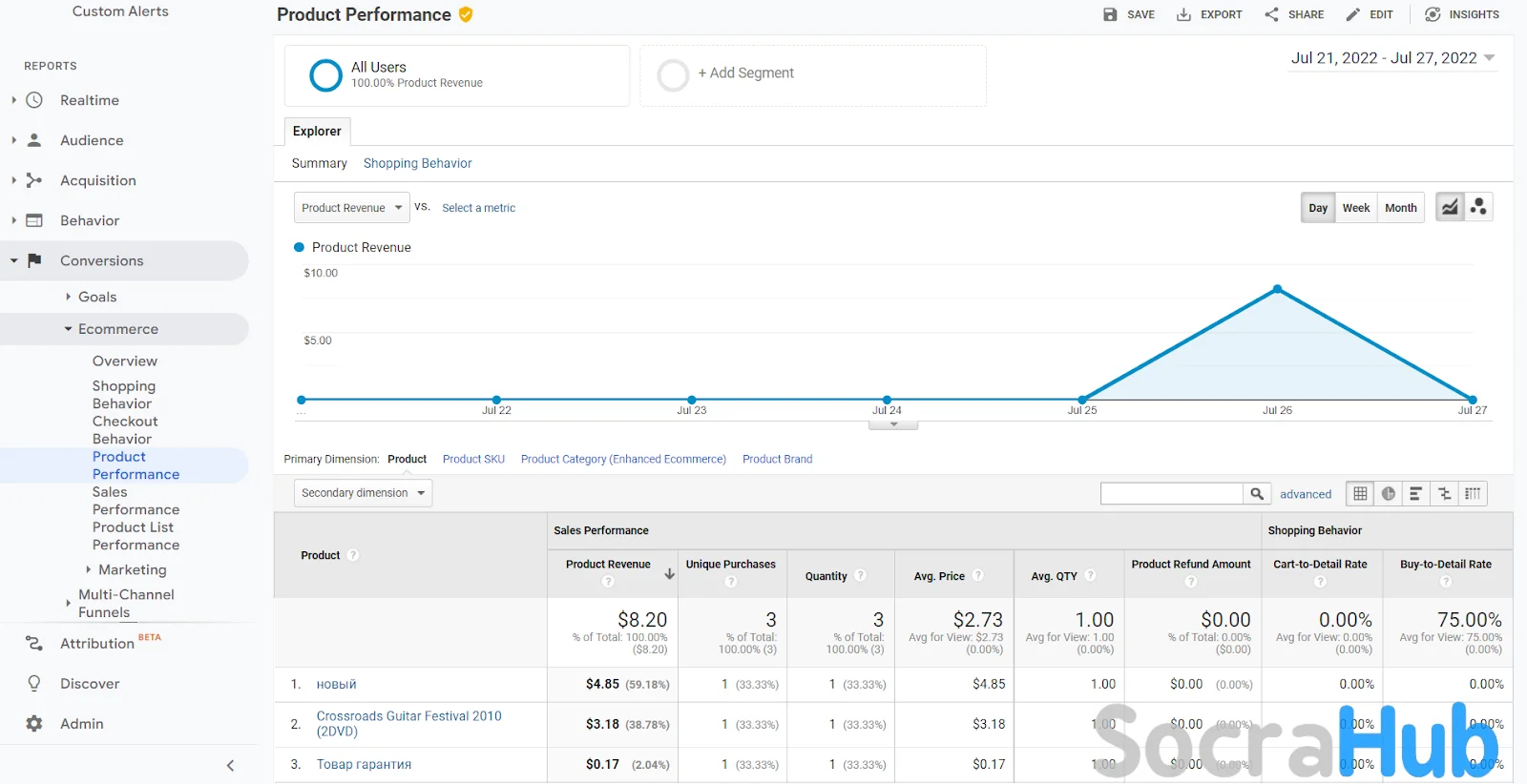Open the Insights icon
1527x784 pixels.
tap(1433, 14)
